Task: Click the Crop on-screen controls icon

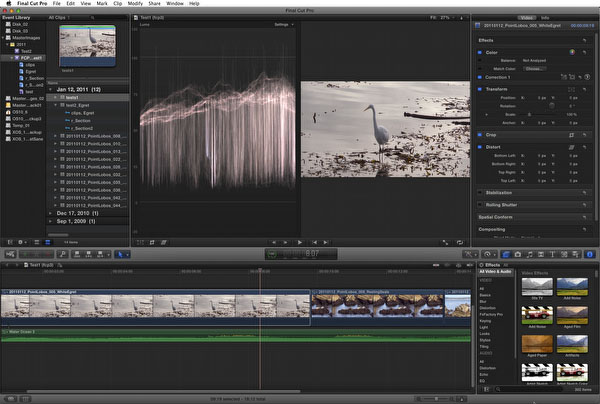Action: [571, 135]
